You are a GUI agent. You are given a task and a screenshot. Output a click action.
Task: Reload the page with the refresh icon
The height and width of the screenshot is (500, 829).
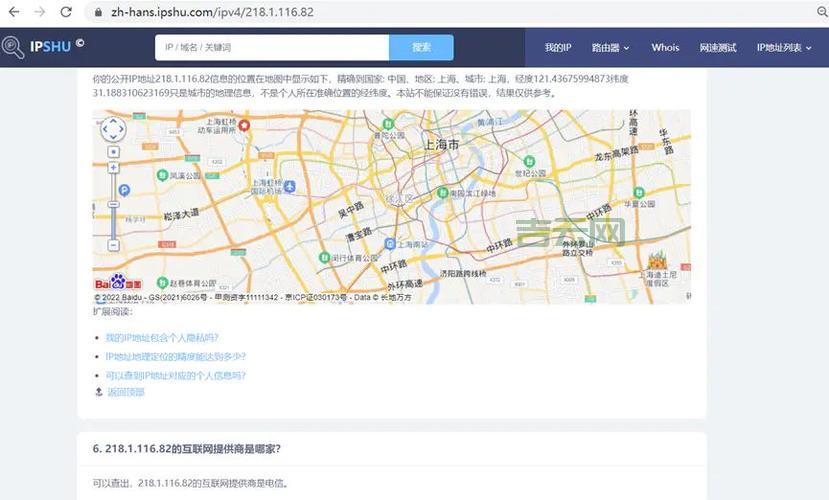(x=66, y=12)
